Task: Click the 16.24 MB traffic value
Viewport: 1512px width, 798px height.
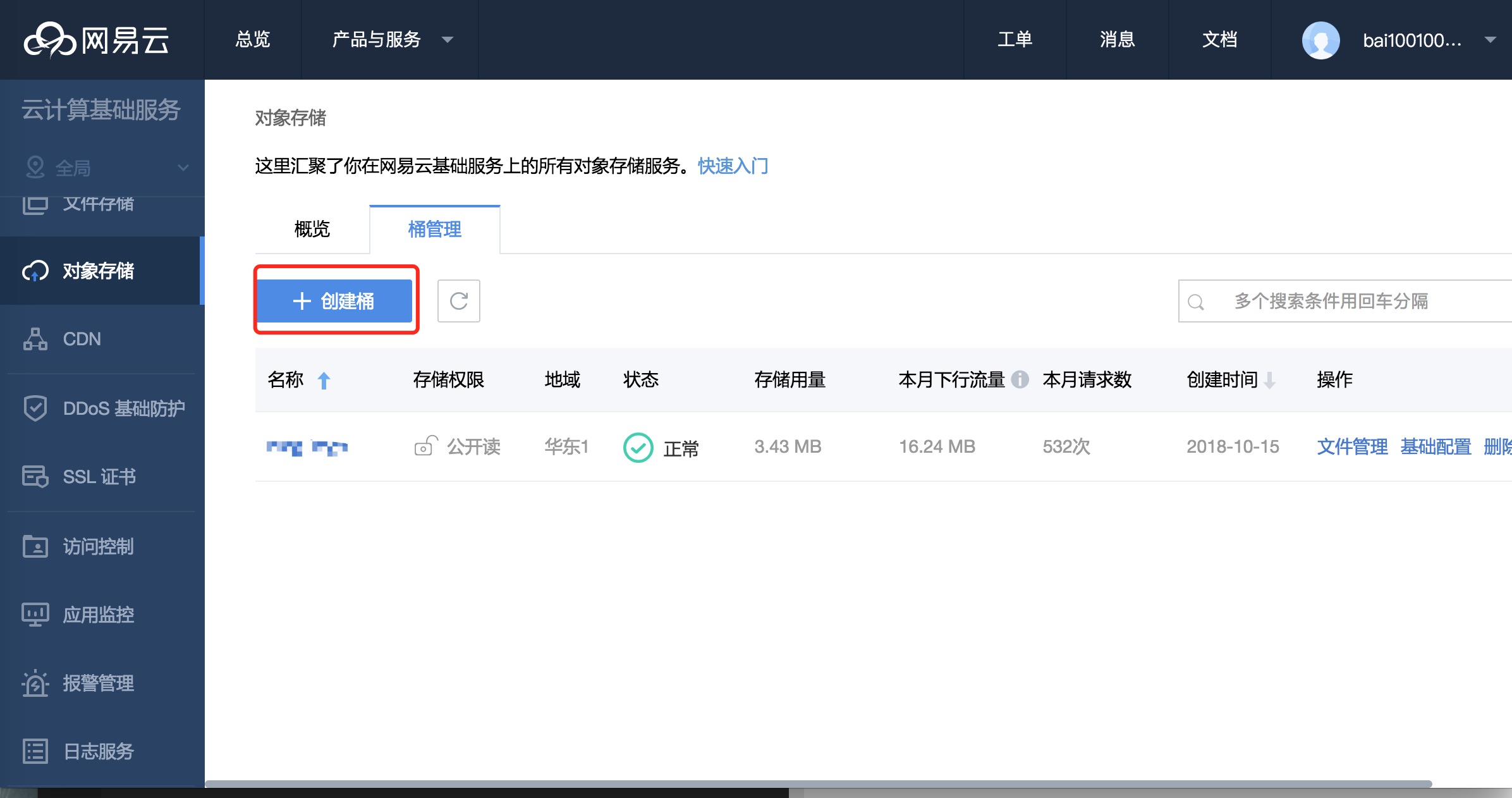Action: click(937, 446)
